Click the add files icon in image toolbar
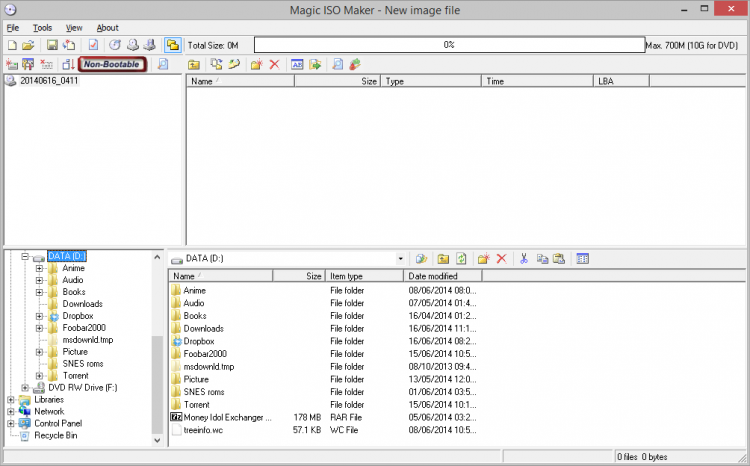This screenshot has width=750, height=466. 216,64
